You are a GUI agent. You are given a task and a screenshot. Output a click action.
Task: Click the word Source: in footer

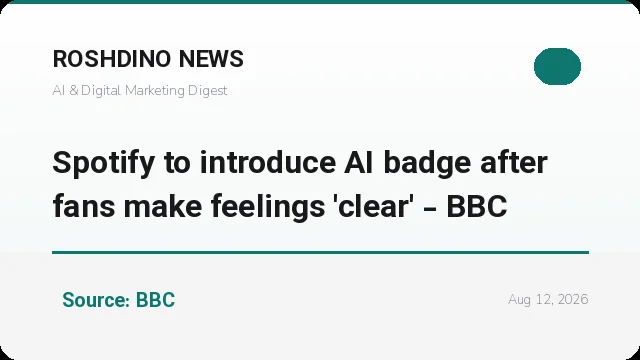point(96,300)
